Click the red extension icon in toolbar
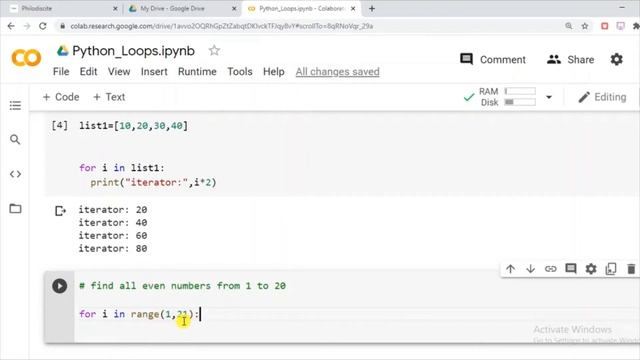Viewport: 640px width, 360px height. 604,26
